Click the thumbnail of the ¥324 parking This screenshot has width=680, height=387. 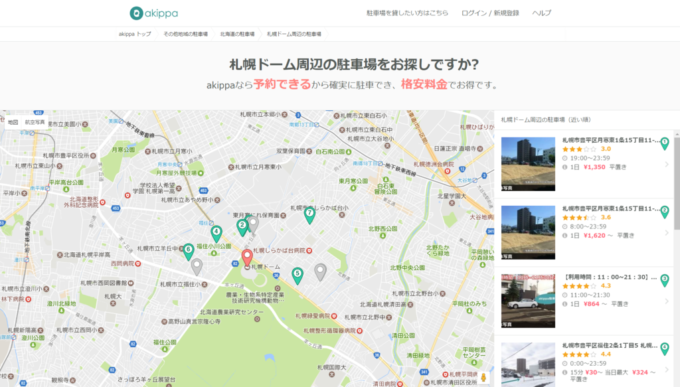(x=528, y=365)
